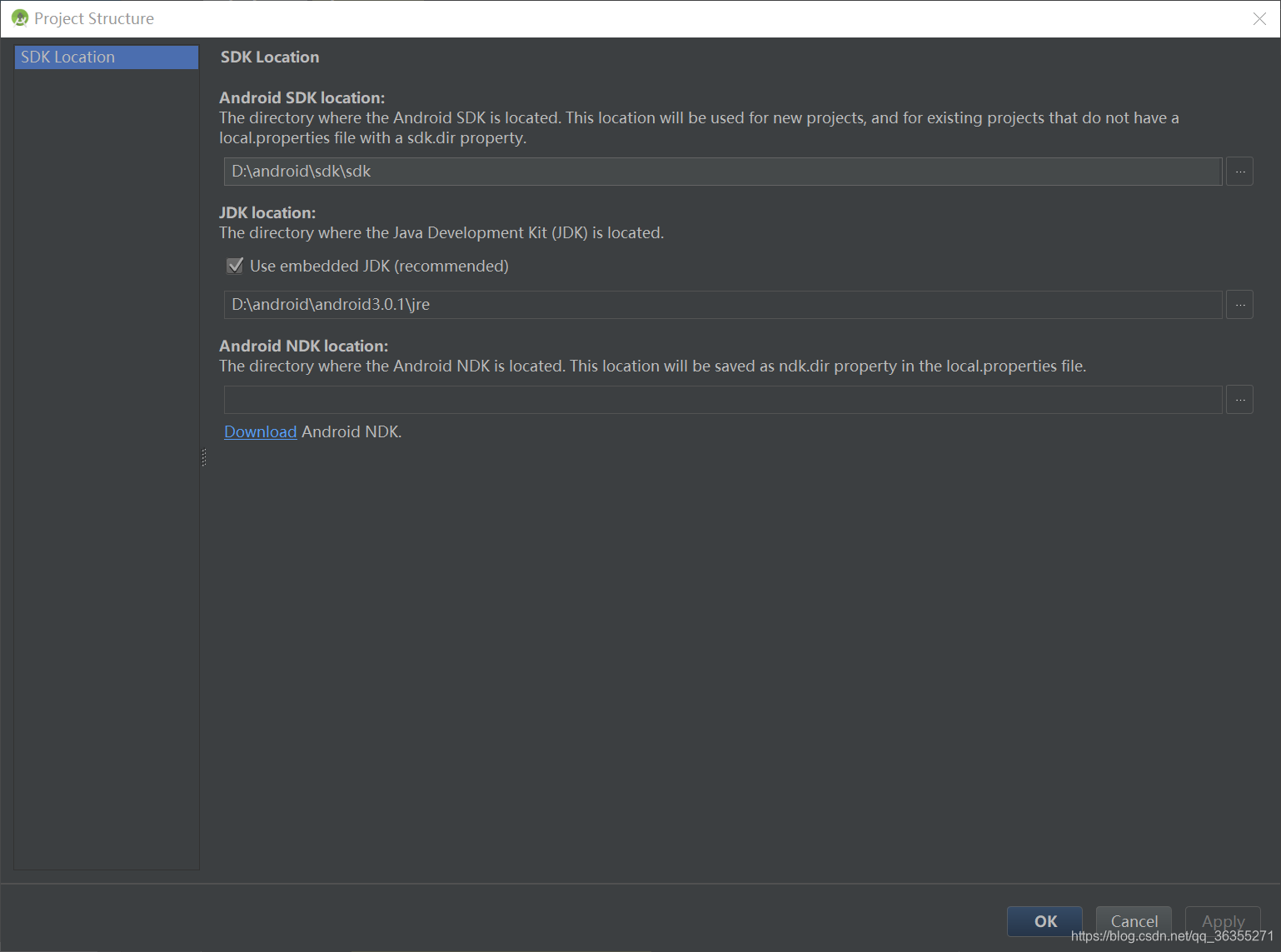Confirm settings with the OK button
Viewport: 1281px width, 952px height.
(x=1044, y=921)
